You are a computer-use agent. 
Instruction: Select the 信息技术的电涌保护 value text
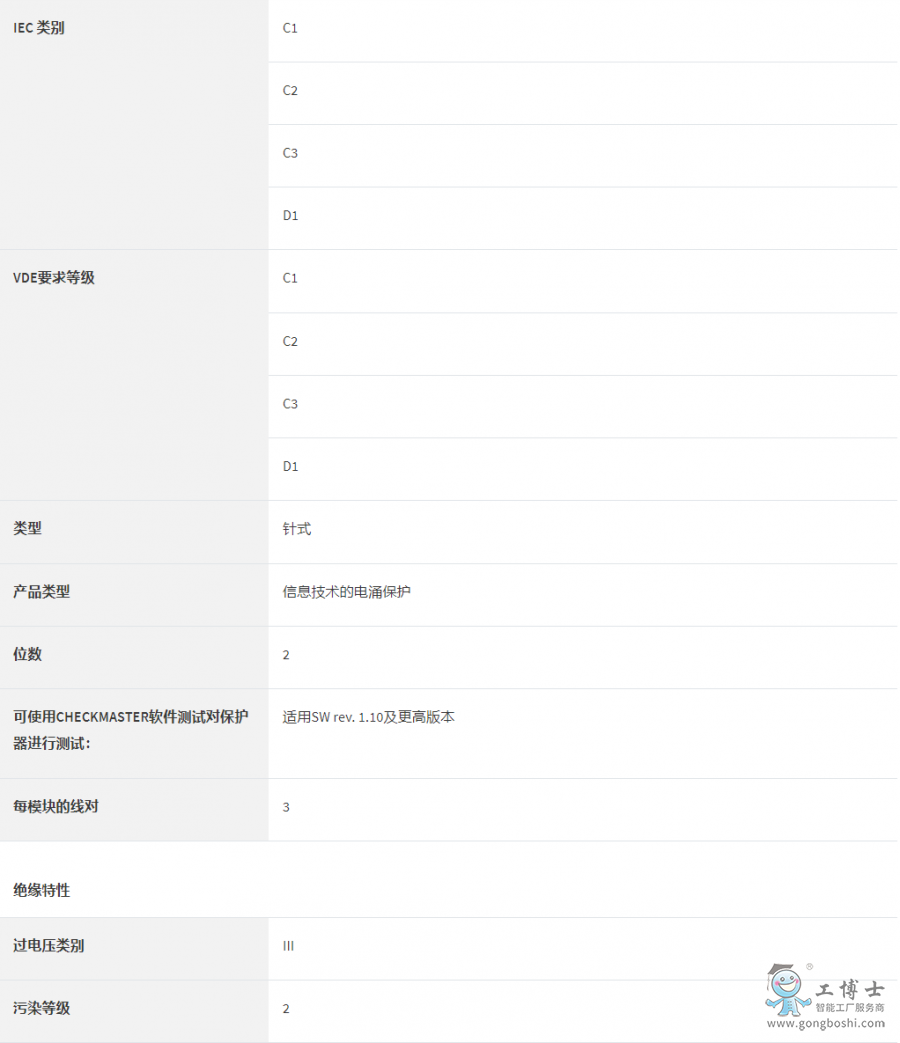pos(347,592)
